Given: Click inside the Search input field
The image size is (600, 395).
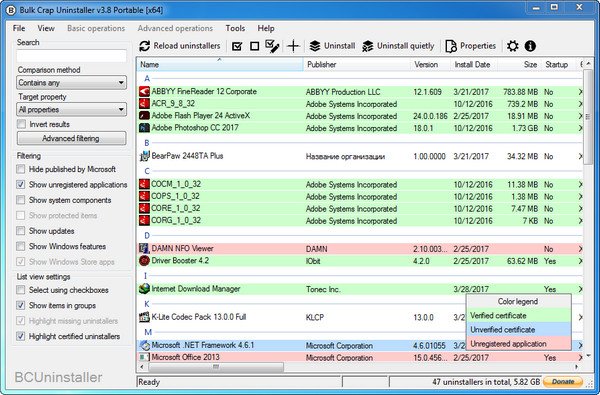Looking at the screenshot, I should 72,56.
